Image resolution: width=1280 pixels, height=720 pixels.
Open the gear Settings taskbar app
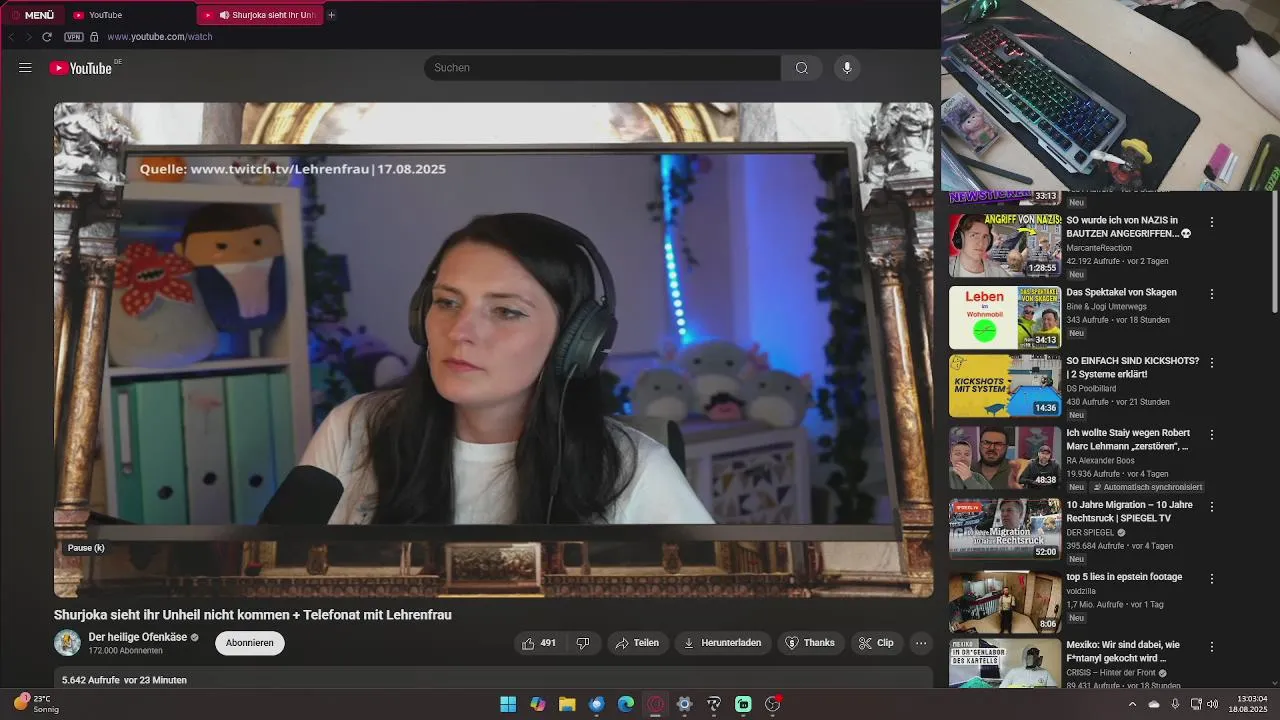[684, 704]
